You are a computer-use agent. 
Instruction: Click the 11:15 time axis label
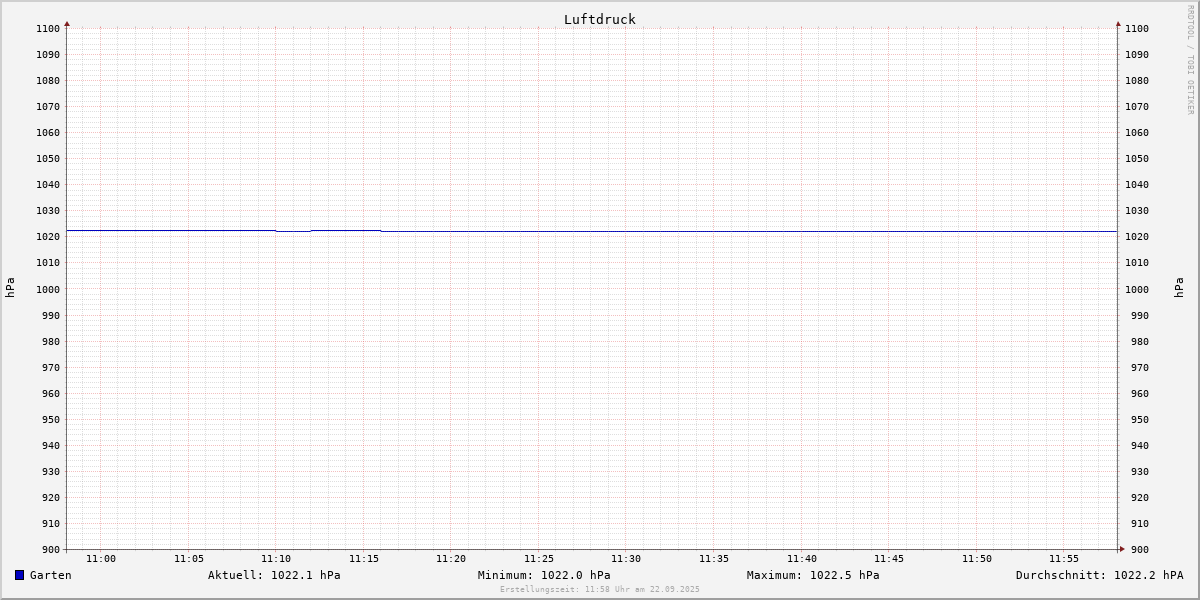tap(364, 558)
